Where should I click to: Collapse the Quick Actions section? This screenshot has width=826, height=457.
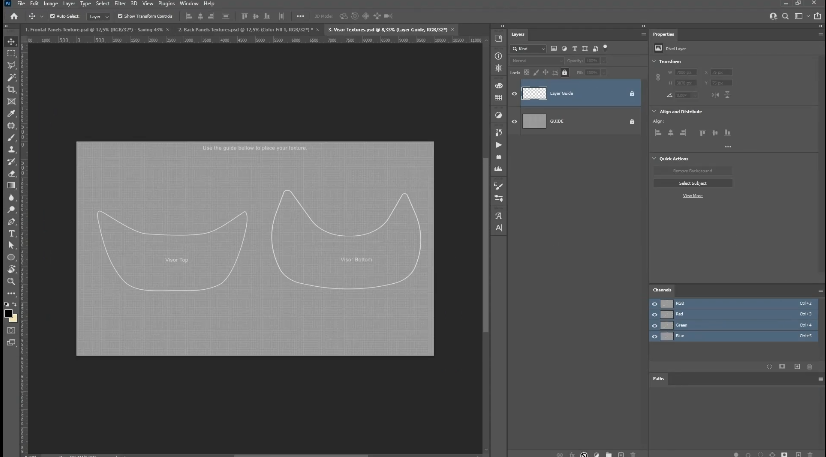pyautogui.click(x=654, y=158)
